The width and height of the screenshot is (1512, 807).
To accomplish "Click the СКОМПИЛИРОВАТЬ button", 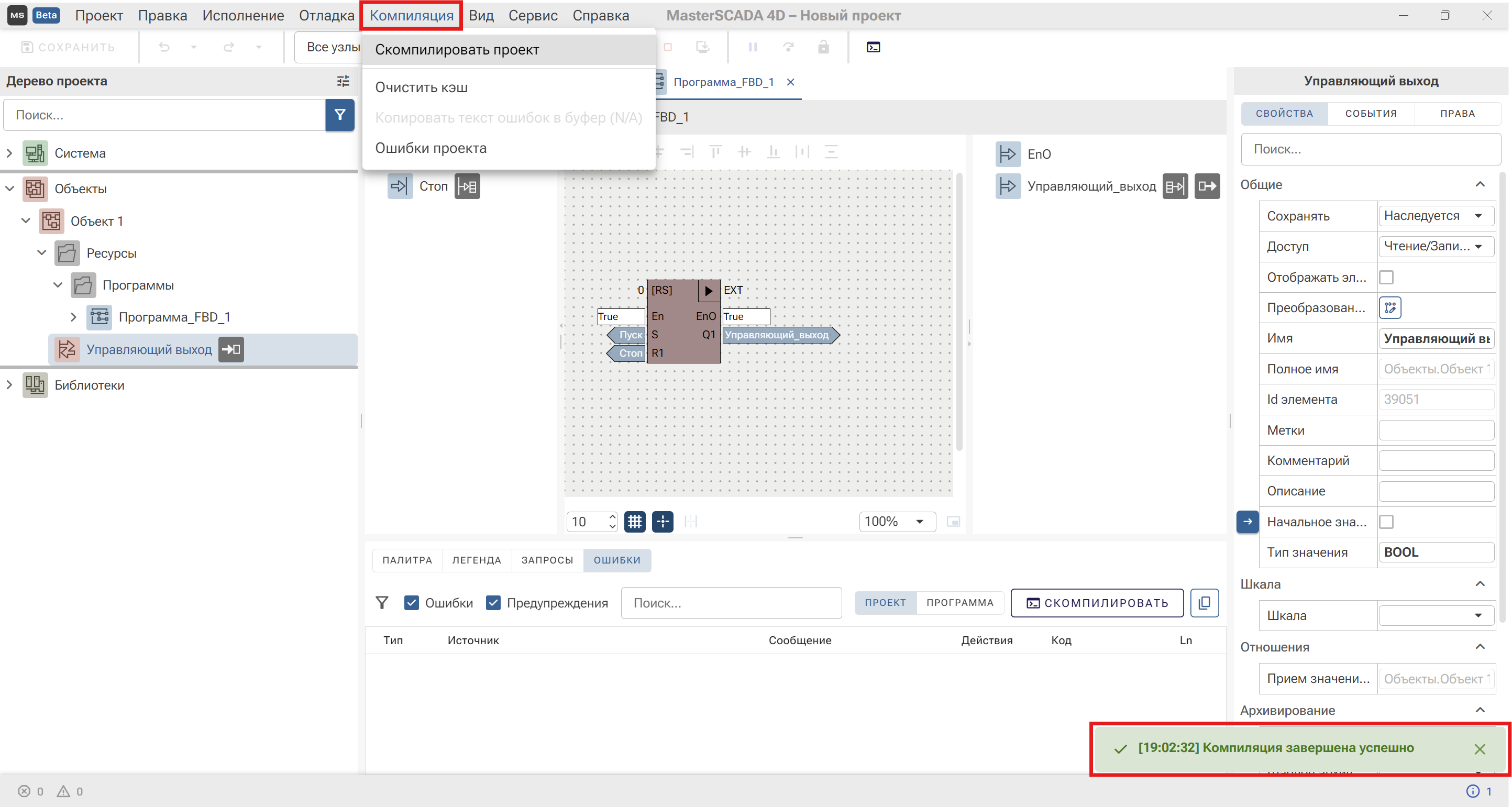I will tap(1097, 603).
